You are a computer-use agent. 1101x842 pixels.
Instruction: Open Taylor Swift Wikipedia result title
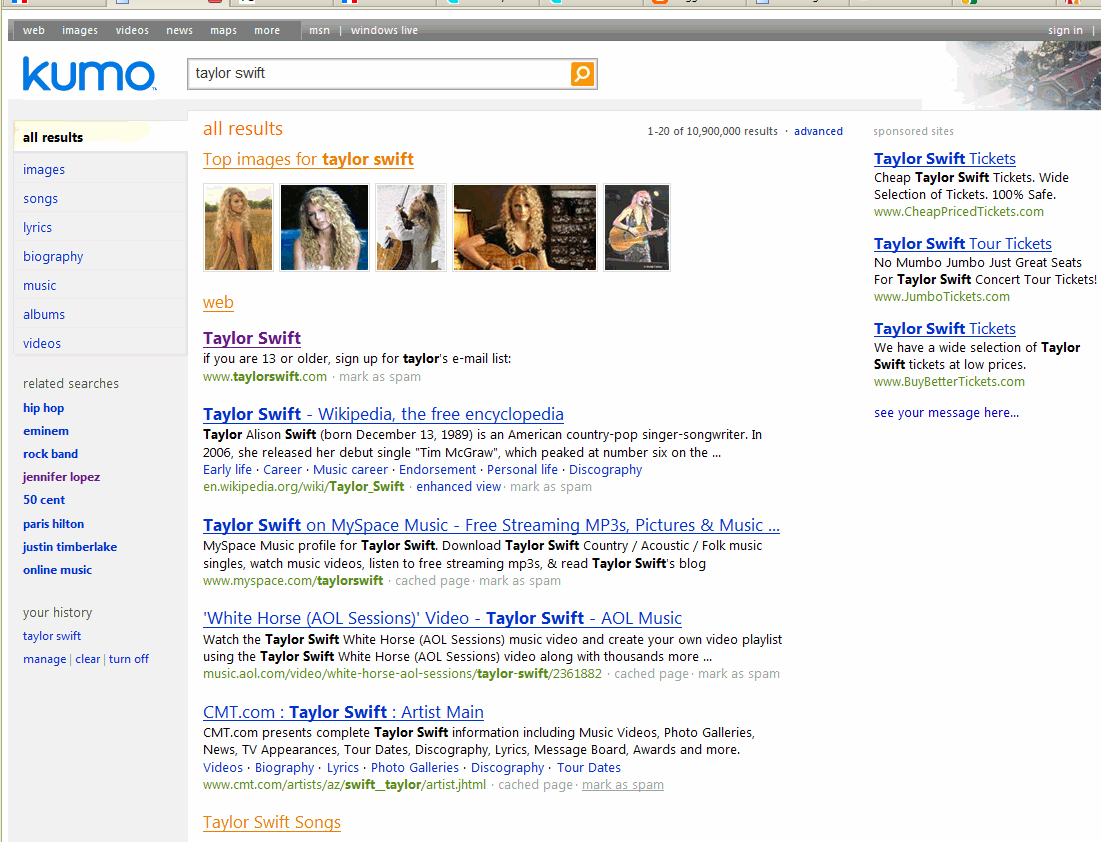coord(383,414)
